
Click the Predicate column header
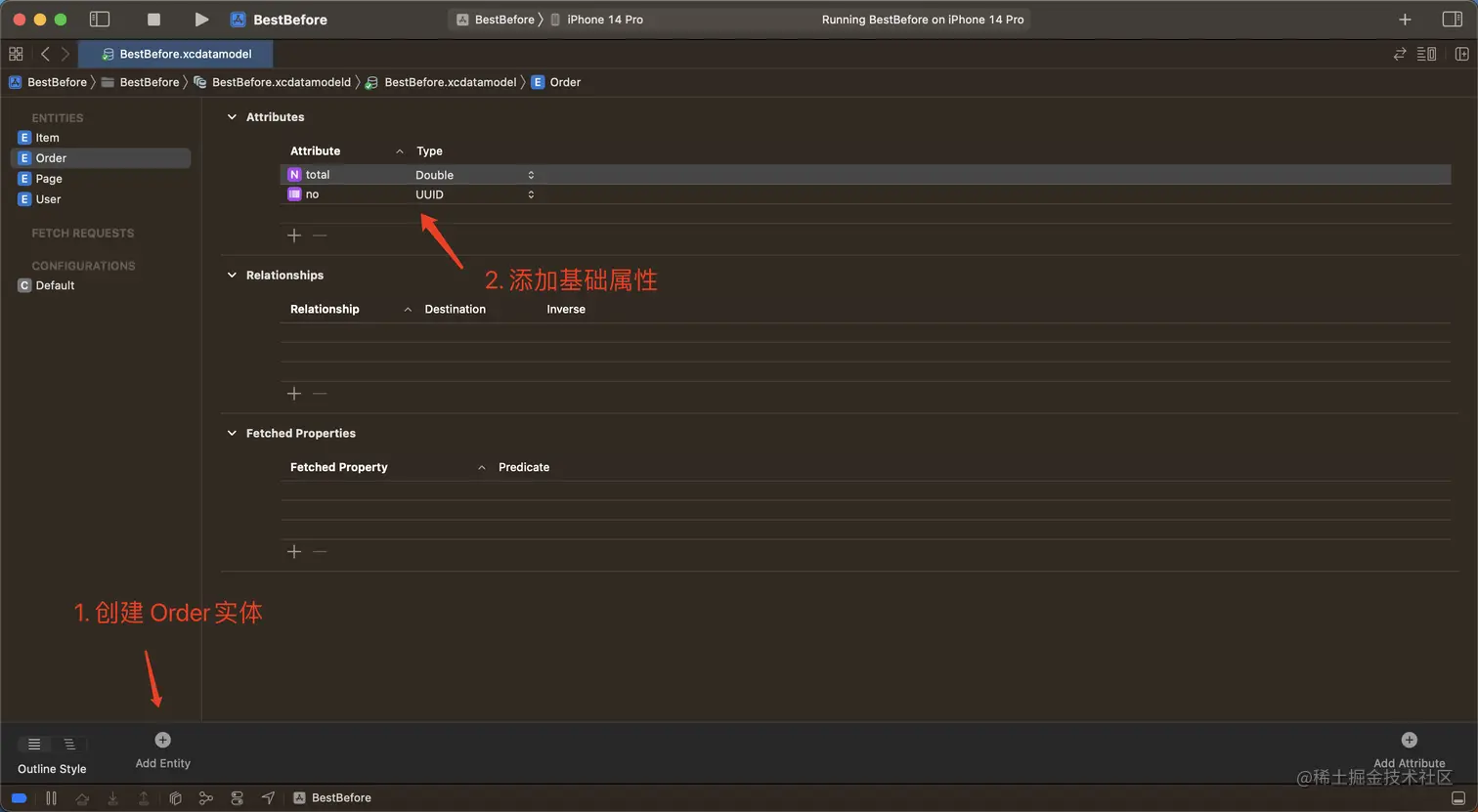(524, 468)
